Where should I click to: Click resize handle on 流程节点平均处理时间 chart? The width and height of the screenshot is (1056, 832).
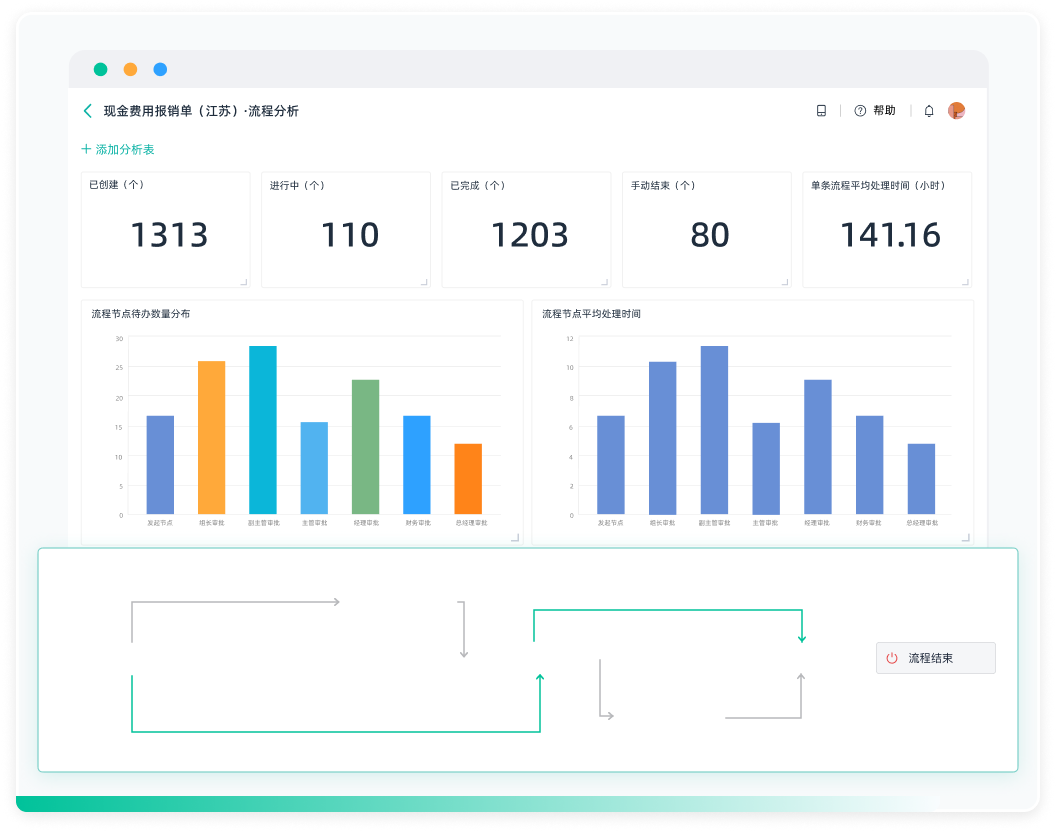click(965, 538)
